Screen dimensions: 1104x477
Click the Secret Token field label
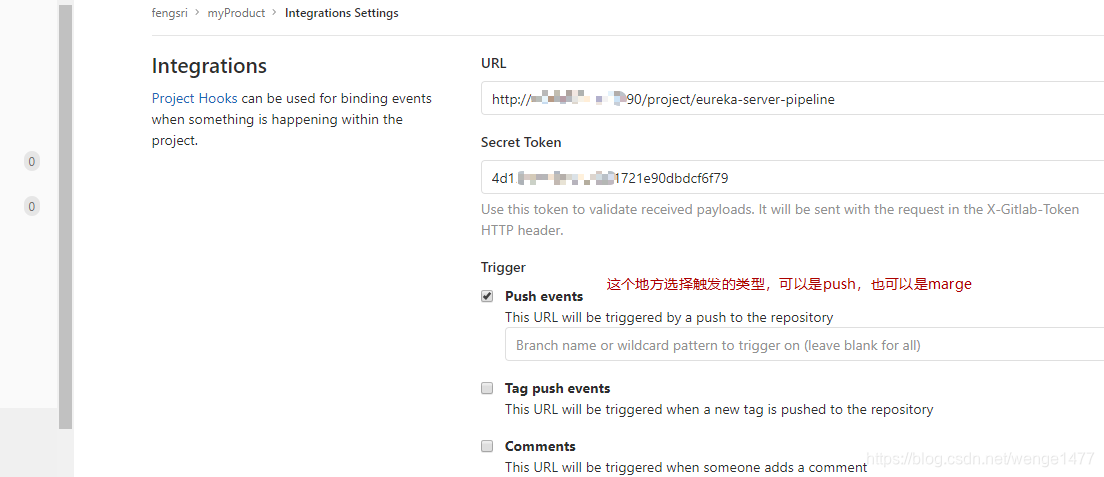[521, 142]
